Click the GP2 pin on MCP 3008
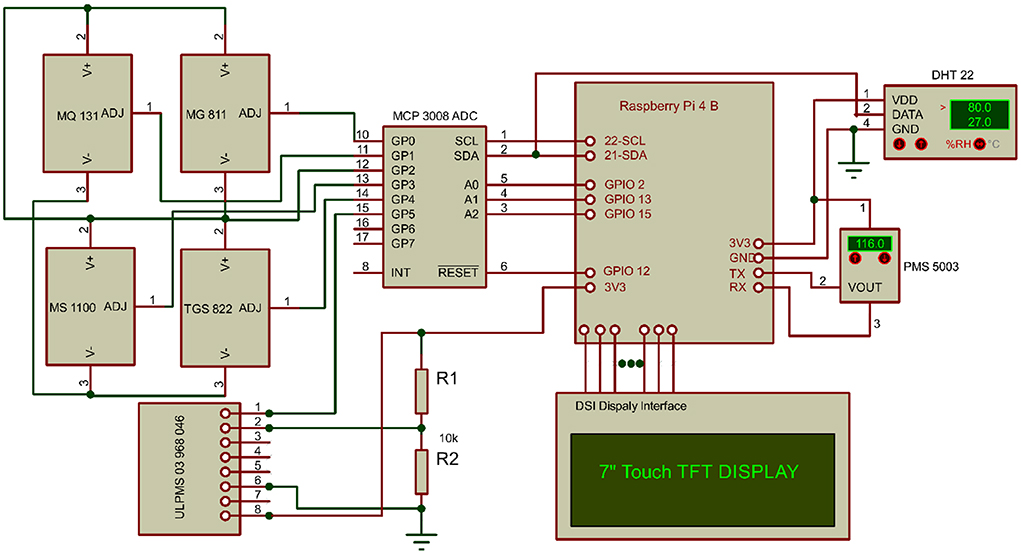The width and height of the screenshot is (1021, 554). click(x=403, y=170)
